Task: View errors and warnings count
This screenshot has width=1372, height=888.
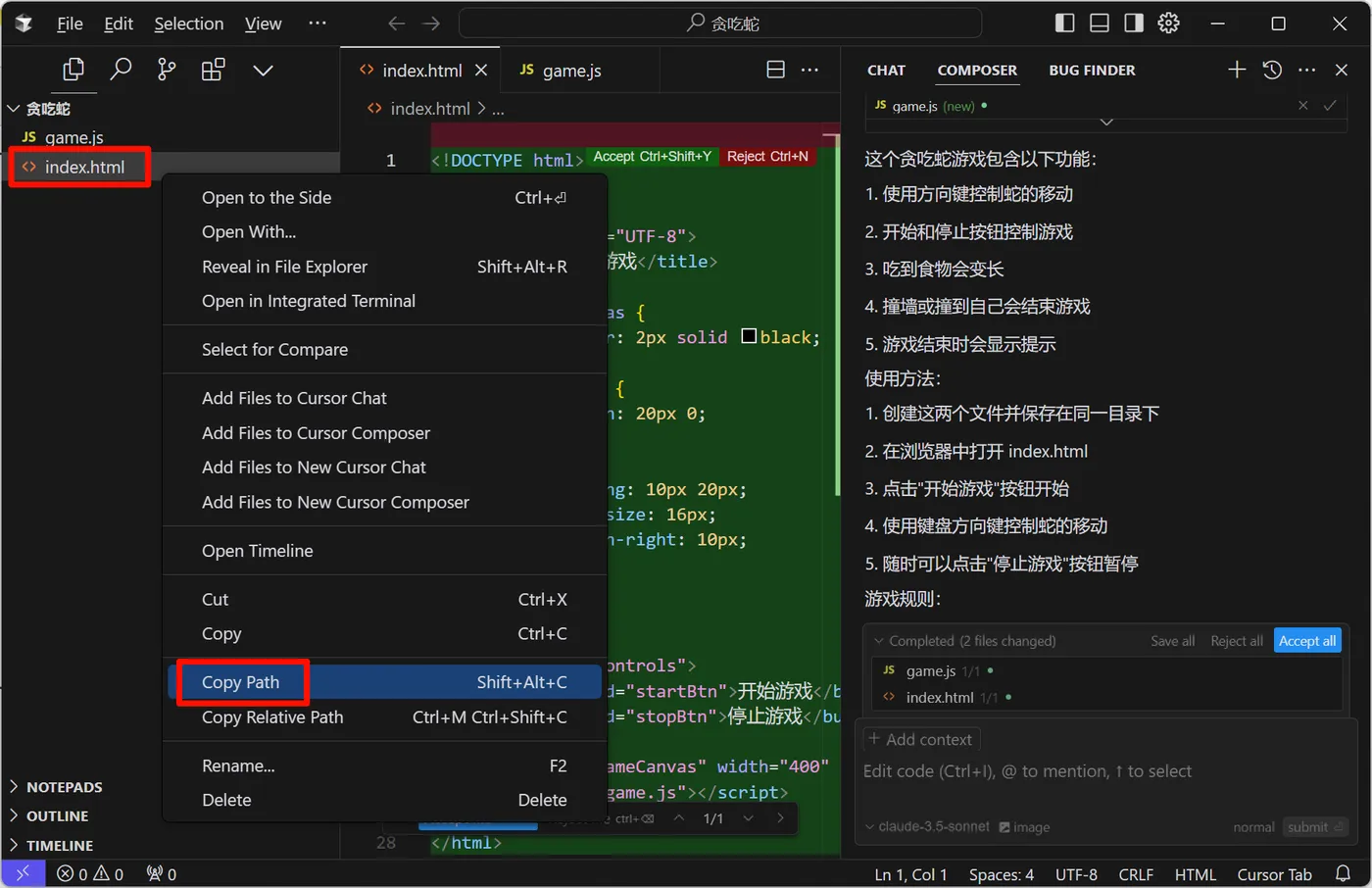Action: 90,874
